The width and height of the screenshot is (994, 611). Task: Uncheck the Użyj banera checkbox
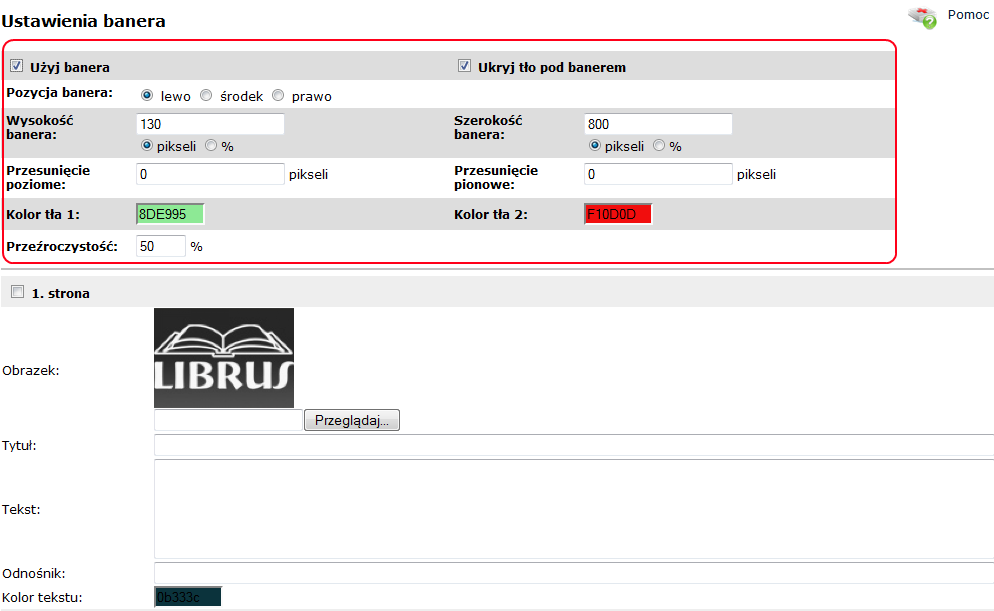click(16, 66)
